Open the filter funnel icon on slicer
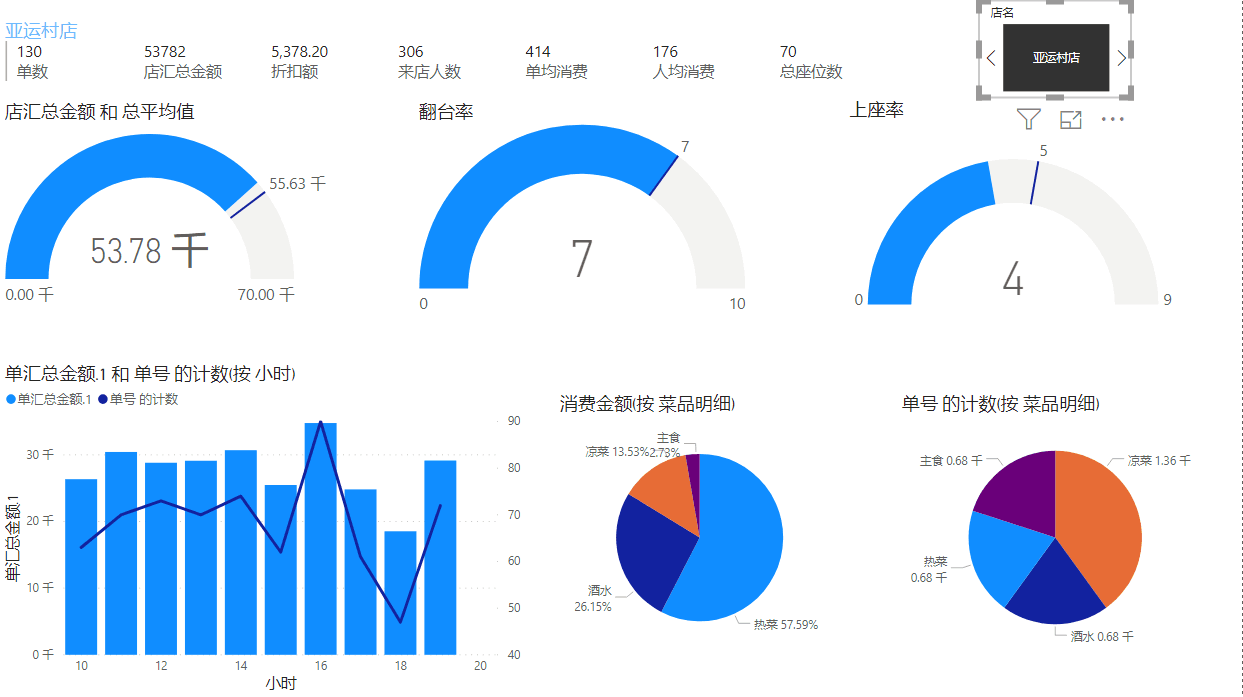The height and width of the screenshot is (697, 1243). [1028, 119]
